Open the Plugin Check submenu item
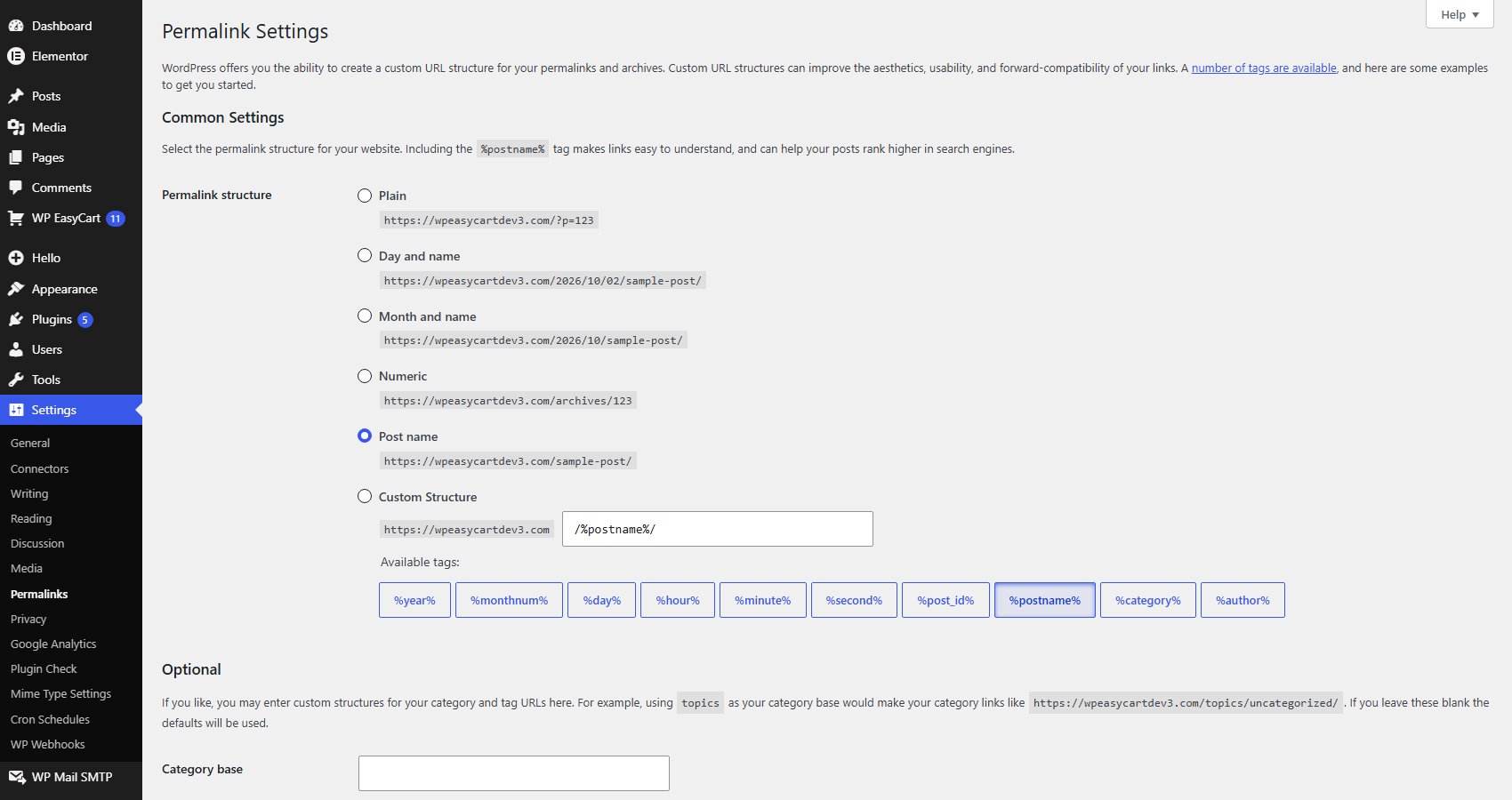 (x=44, y=668)
